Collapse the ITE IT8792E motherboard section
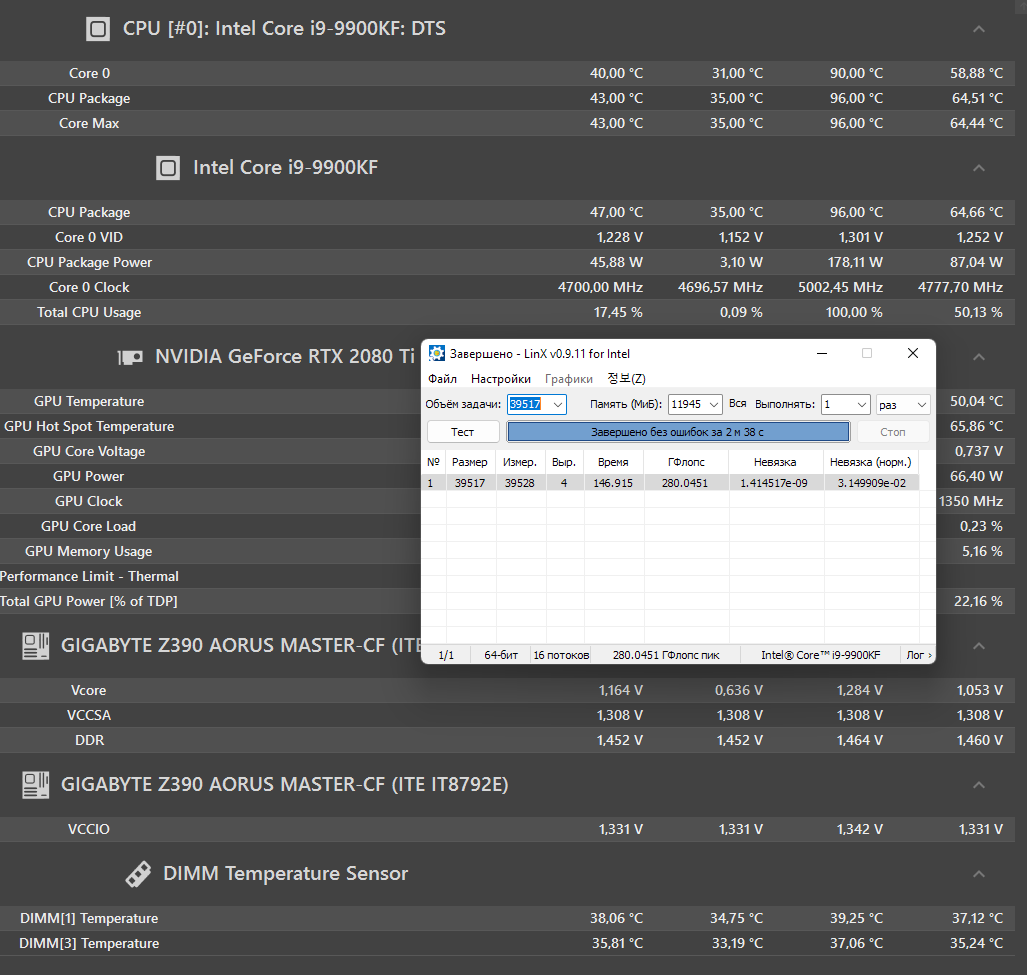 tap(979, 785)
